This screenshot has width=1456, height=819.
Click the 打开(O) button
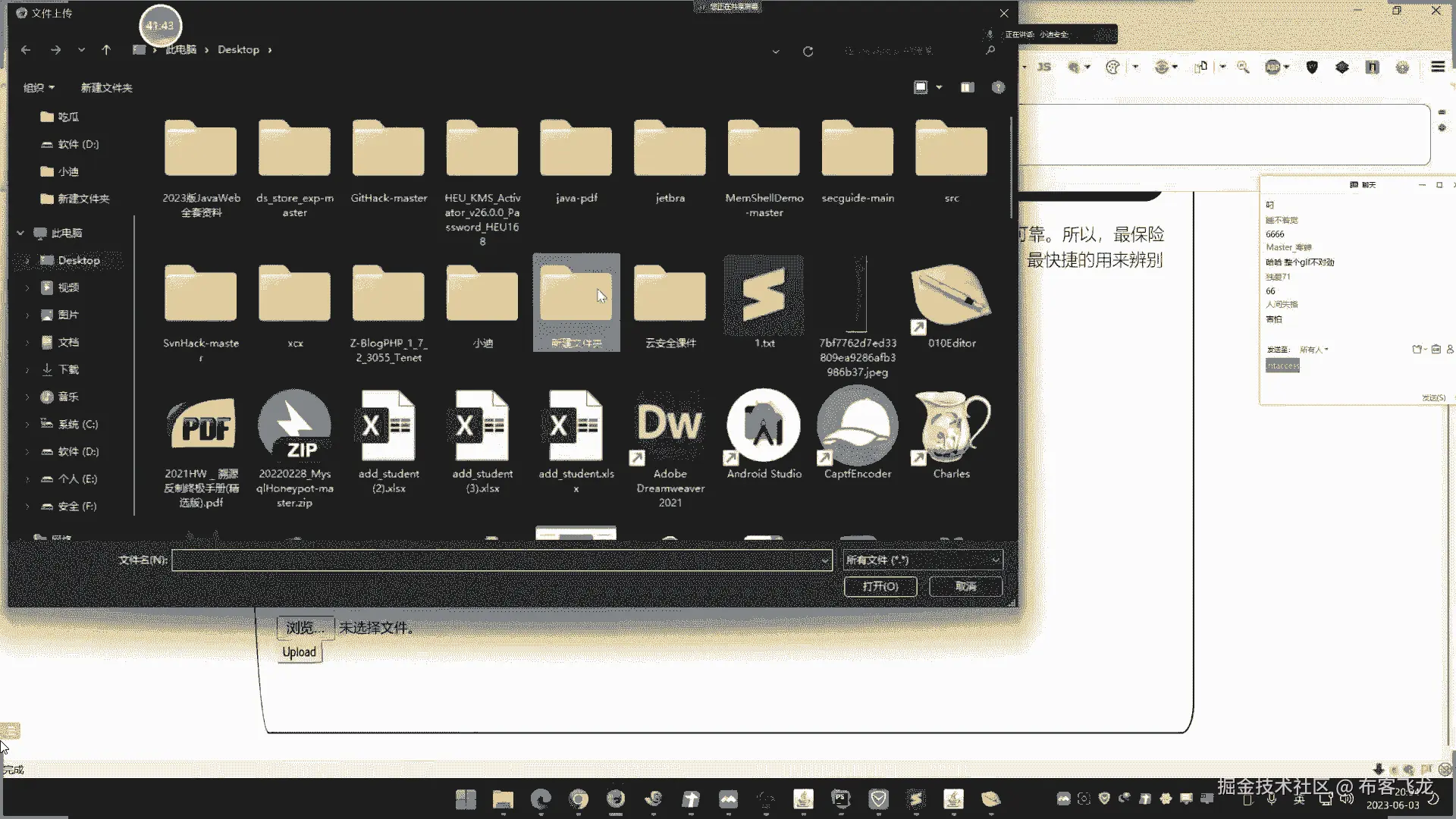(880, 586)
